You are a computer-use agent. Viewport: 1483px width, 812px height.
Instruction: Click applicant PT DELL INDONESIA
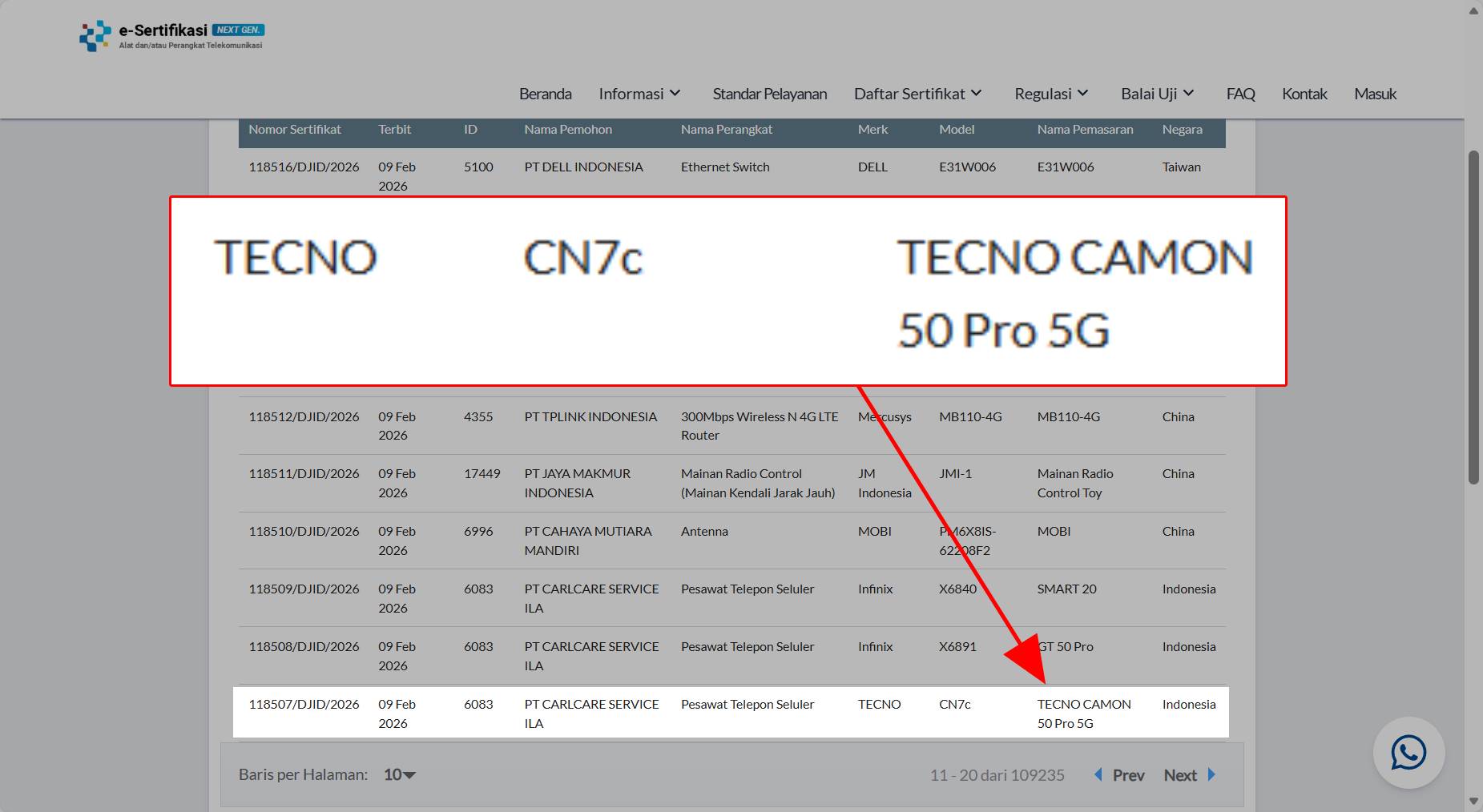[x=583, y=167]
